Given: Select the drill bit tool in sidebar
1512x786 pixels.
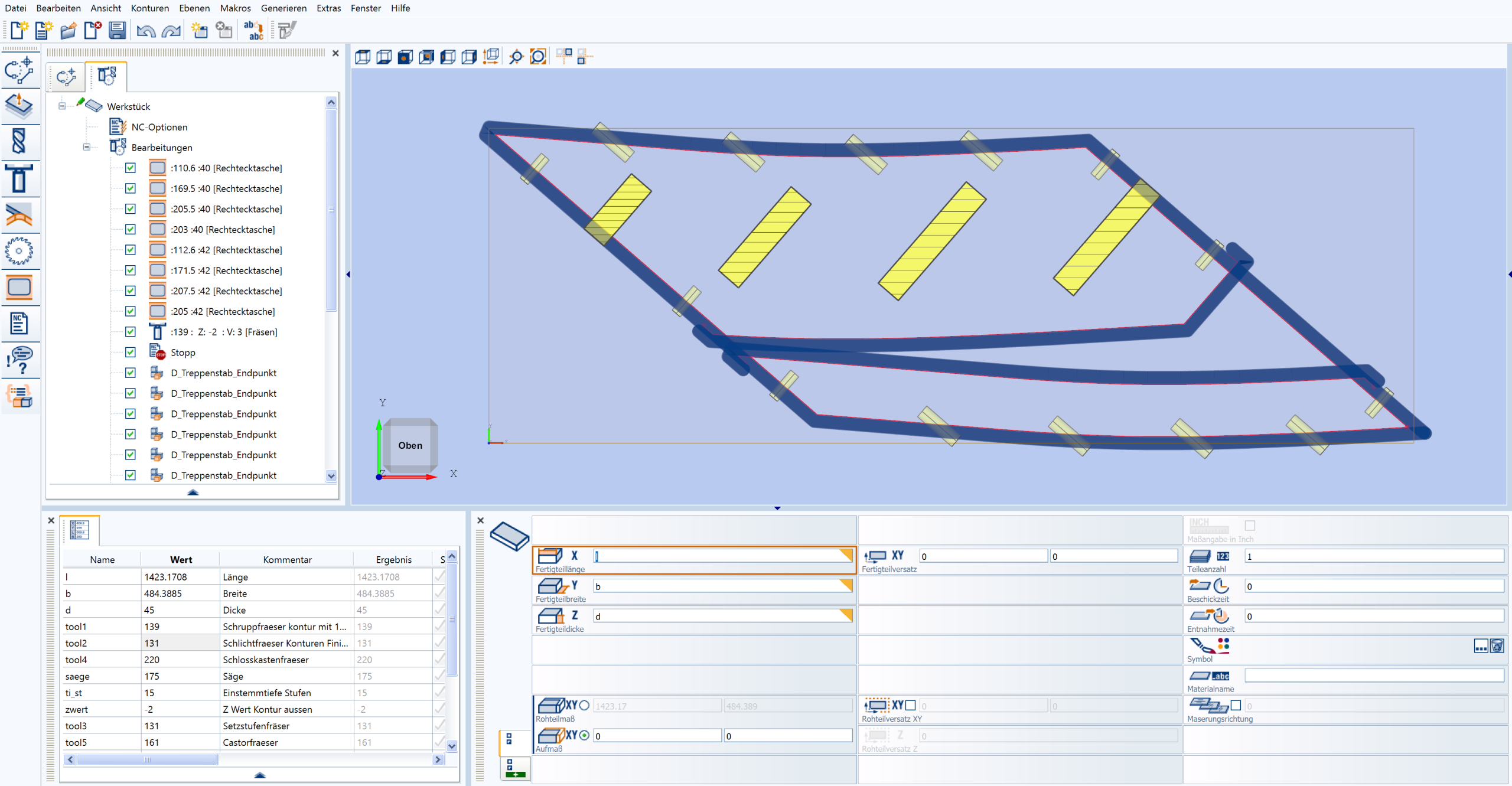Looking at the screenshot, I should pos(19,142).
